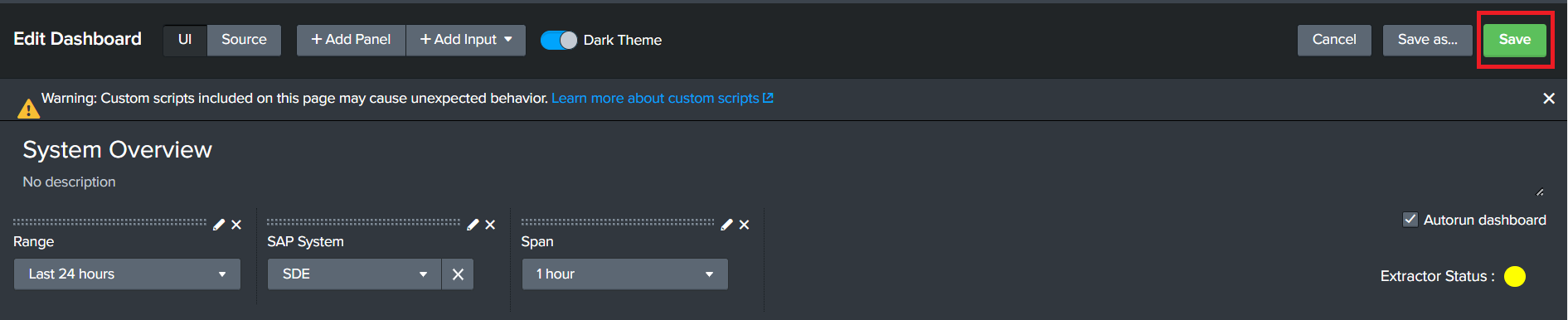Open the custom scripts help link
This screenshot has height=320, width=1568.
(662, 99)
